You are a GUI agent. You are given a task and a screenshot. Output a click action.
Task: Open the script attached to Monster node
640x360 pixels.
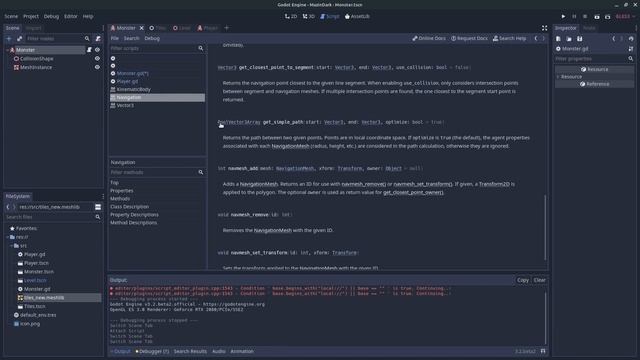pyautogui.click(x=89, y=50)
